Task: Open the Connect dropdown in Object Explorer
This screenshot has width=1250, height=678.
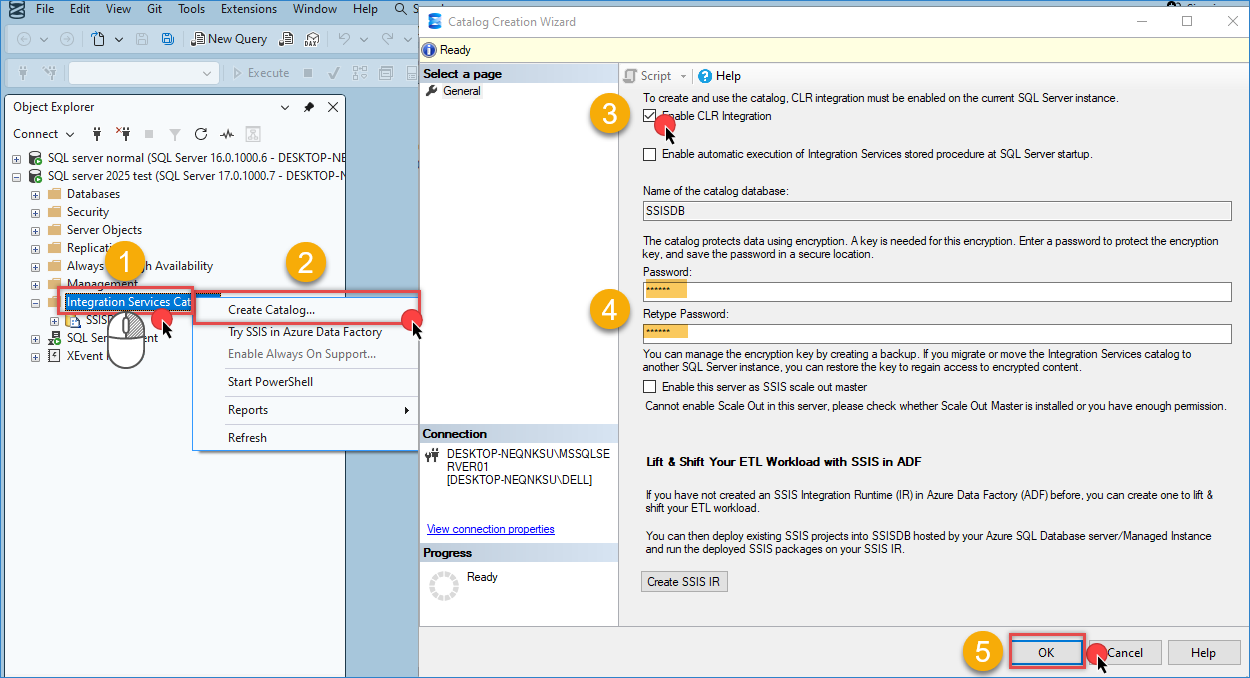Action: (x=43, y=134)
